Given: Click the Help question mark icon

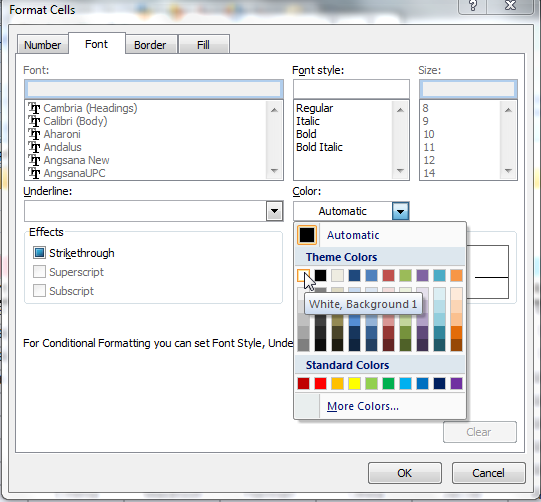Looking at the screenshot, I should [x=473, y=6].
